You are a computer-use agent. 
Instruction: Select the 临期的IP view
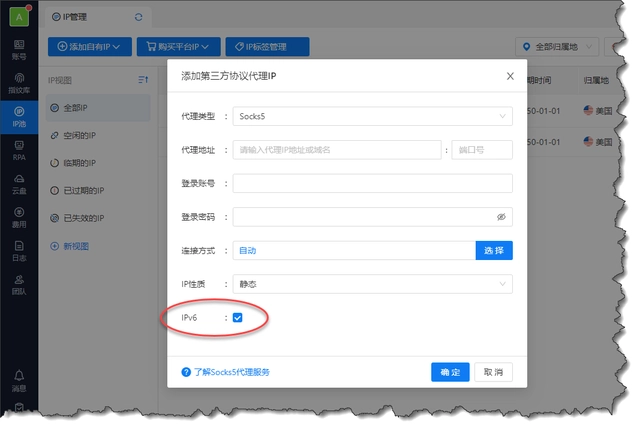(98, 163)
